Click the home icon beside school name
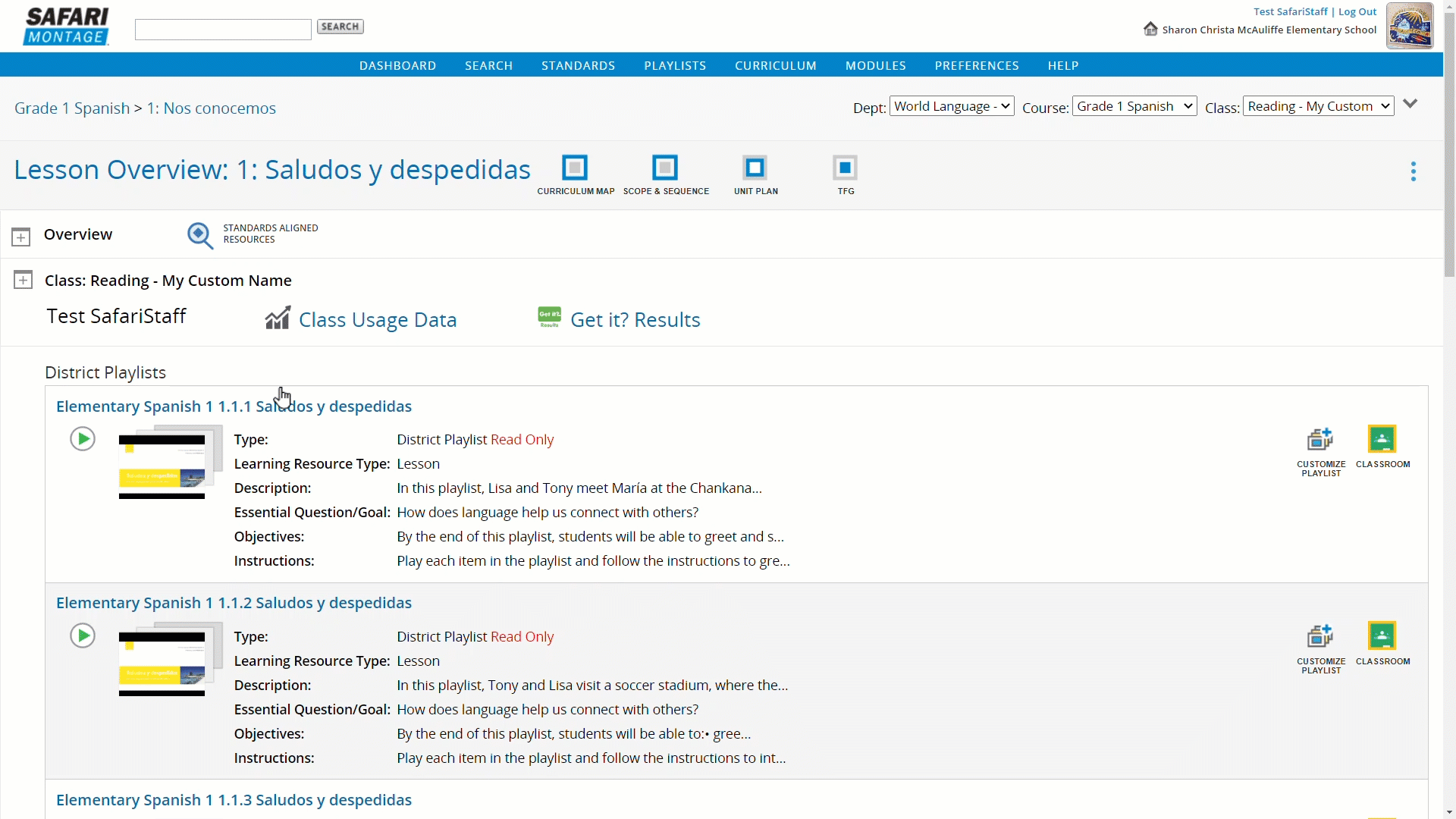Viewport: 1456px width, 819px height. pos(1150,29)
